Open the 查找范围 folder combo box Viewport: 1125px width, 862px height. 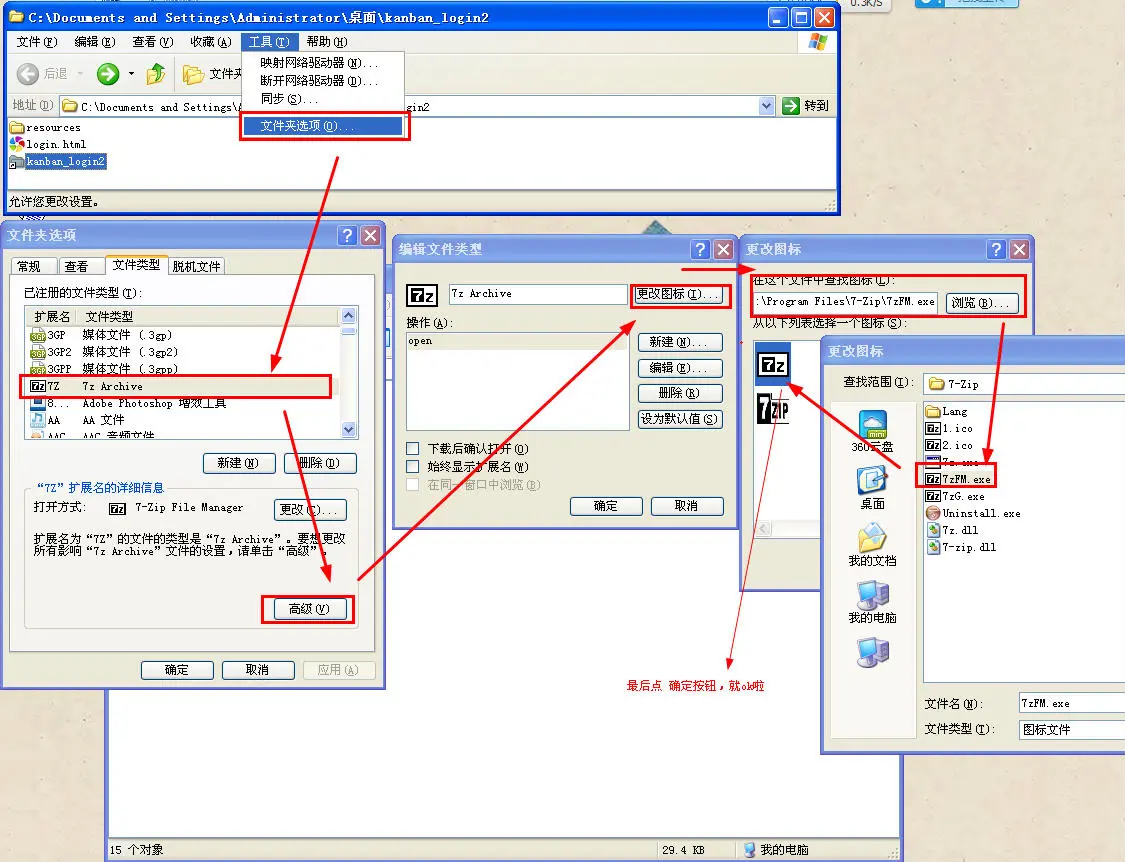pyautogui.click(x=1020, y=383)
